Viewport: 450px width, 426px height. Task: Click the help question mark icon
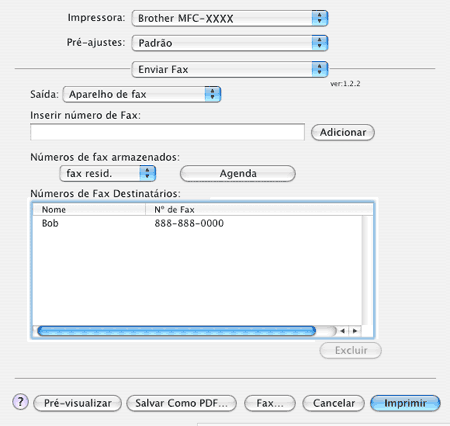coord(21,402)
